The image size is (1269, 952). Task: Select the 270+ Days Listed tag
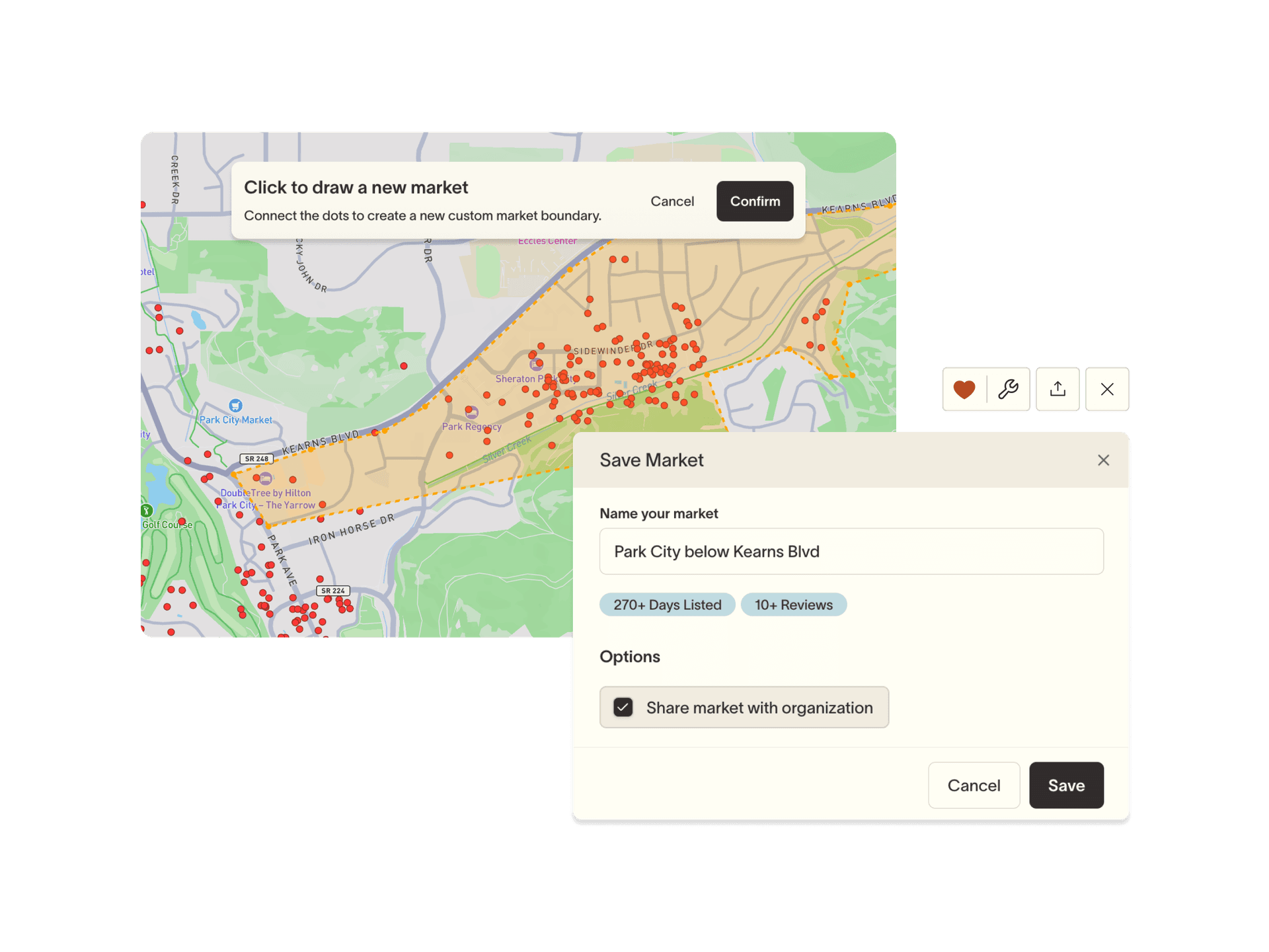(x=667, y=604)
